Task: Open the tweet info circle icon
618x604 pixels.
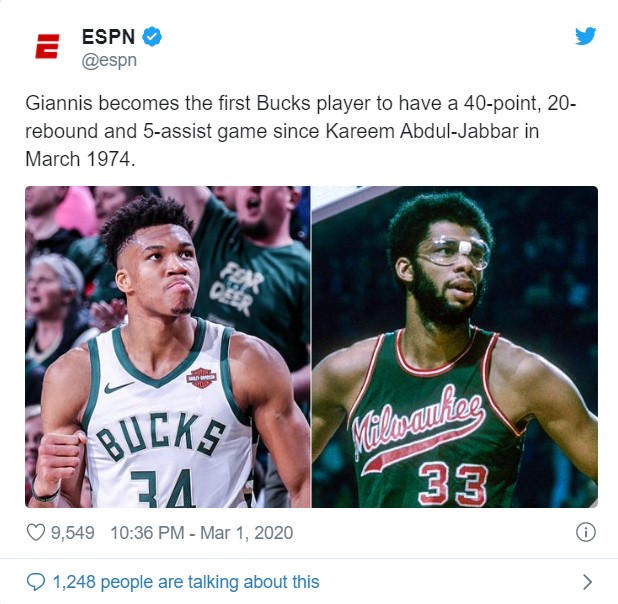Action: [x=586, y=532]
